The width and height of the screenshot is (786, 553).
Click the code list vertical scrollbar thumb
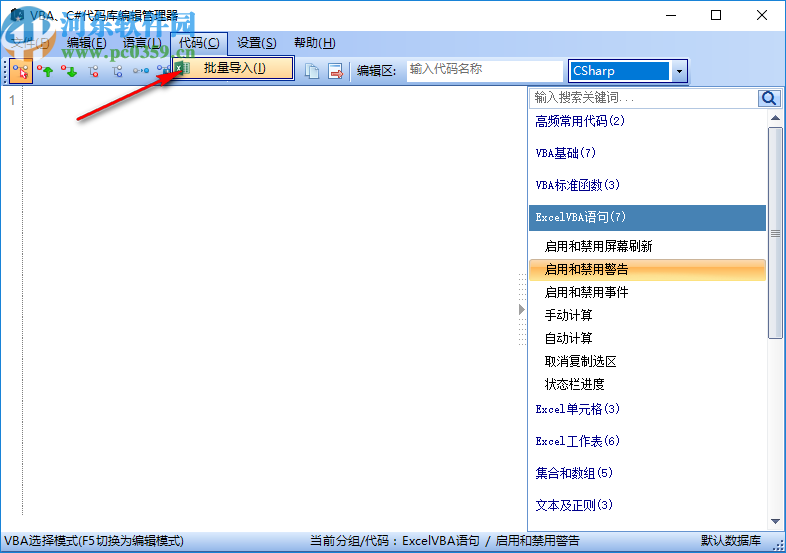click(775, 233)
